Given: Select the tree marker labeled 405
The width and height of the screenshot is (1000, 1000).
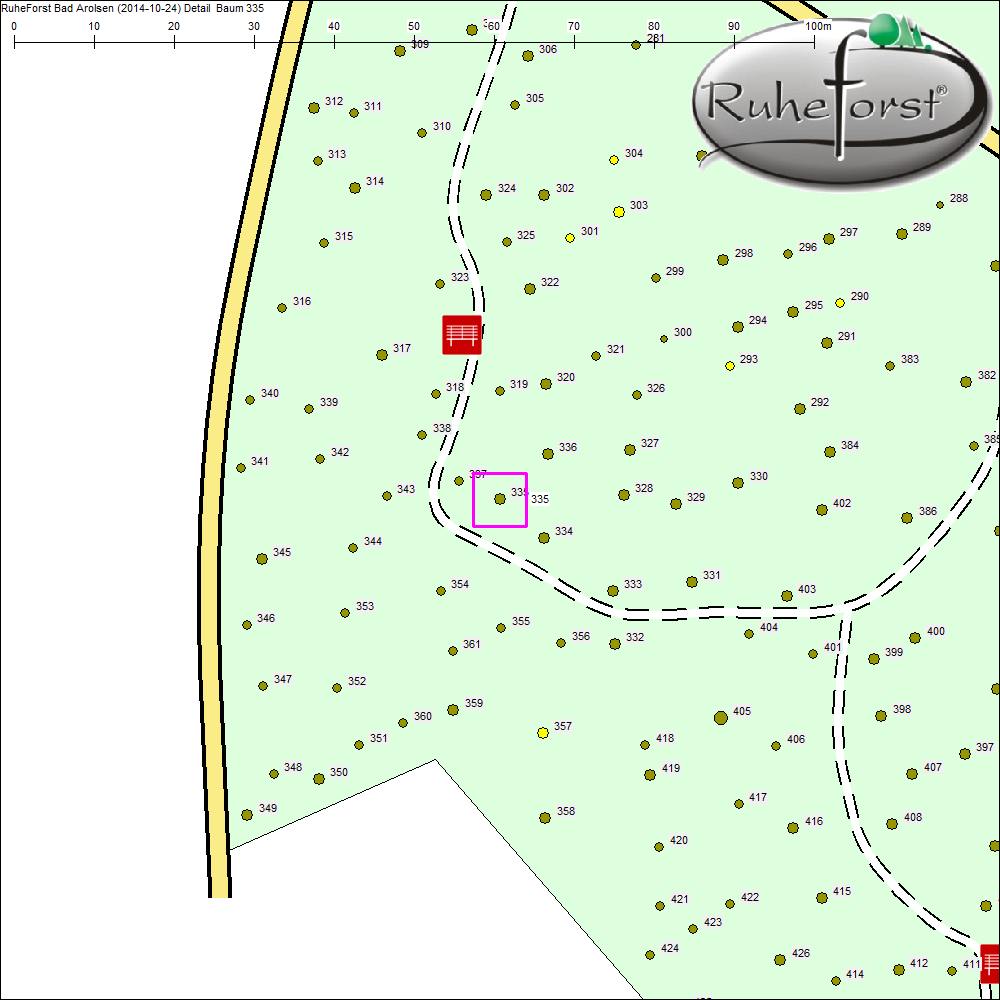Looking at the screenshot, I should pos(720,717).
